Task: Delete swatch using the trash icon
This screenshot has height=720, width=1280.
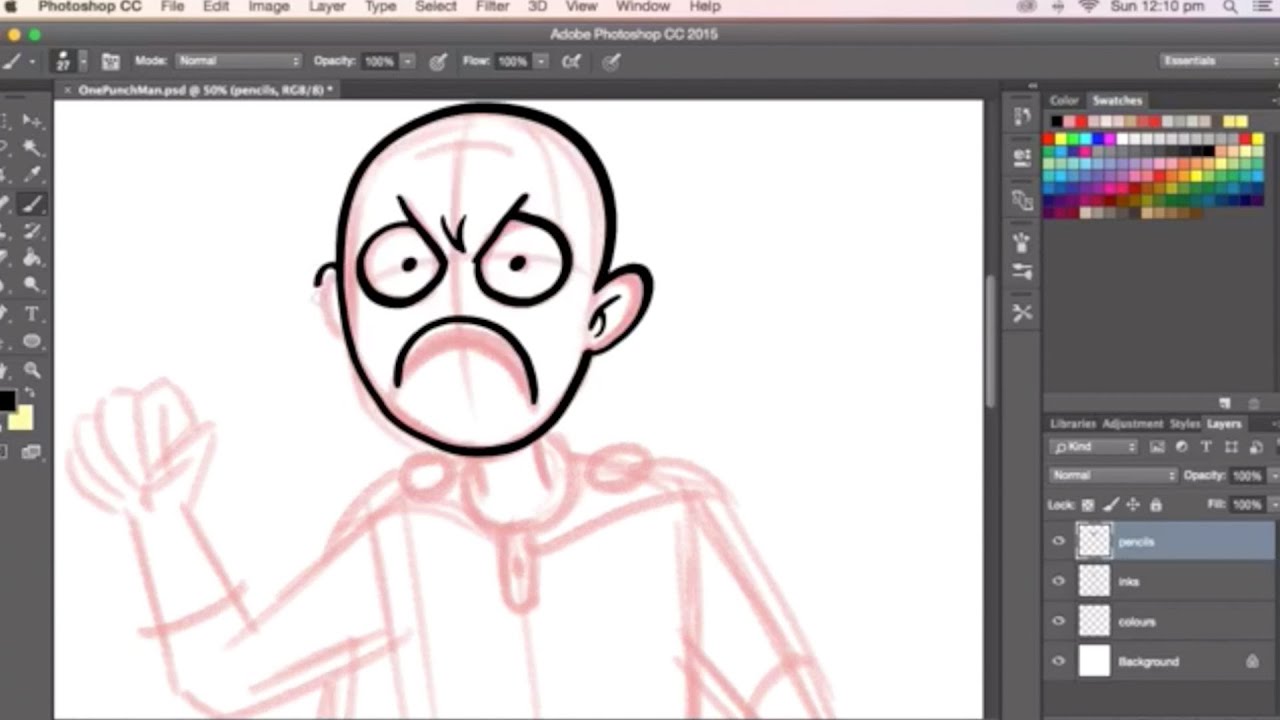Action: click(x=1253, y=403)
